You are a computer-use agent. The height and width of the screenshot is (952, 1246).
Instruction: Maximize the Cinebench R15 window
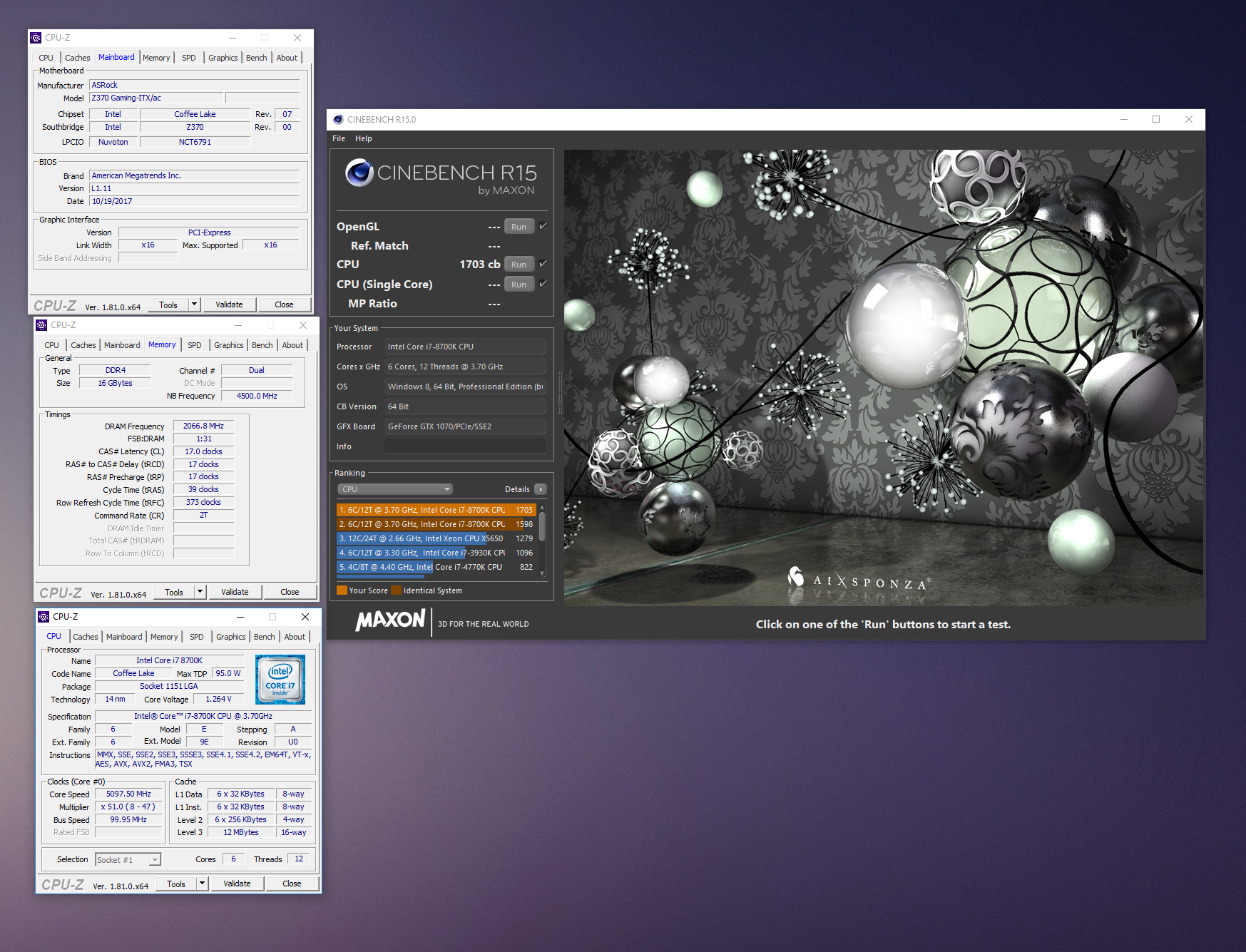[x=1156, y=119]
